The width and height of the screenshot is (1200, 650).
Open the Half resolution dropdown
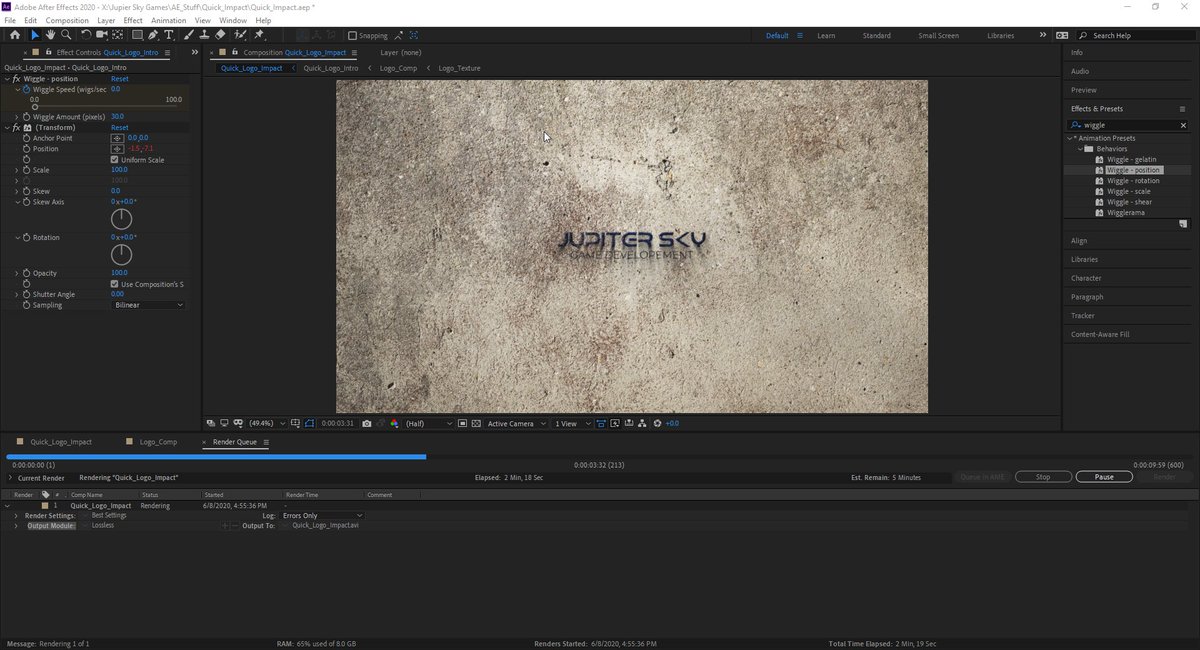tap(425, 423)
